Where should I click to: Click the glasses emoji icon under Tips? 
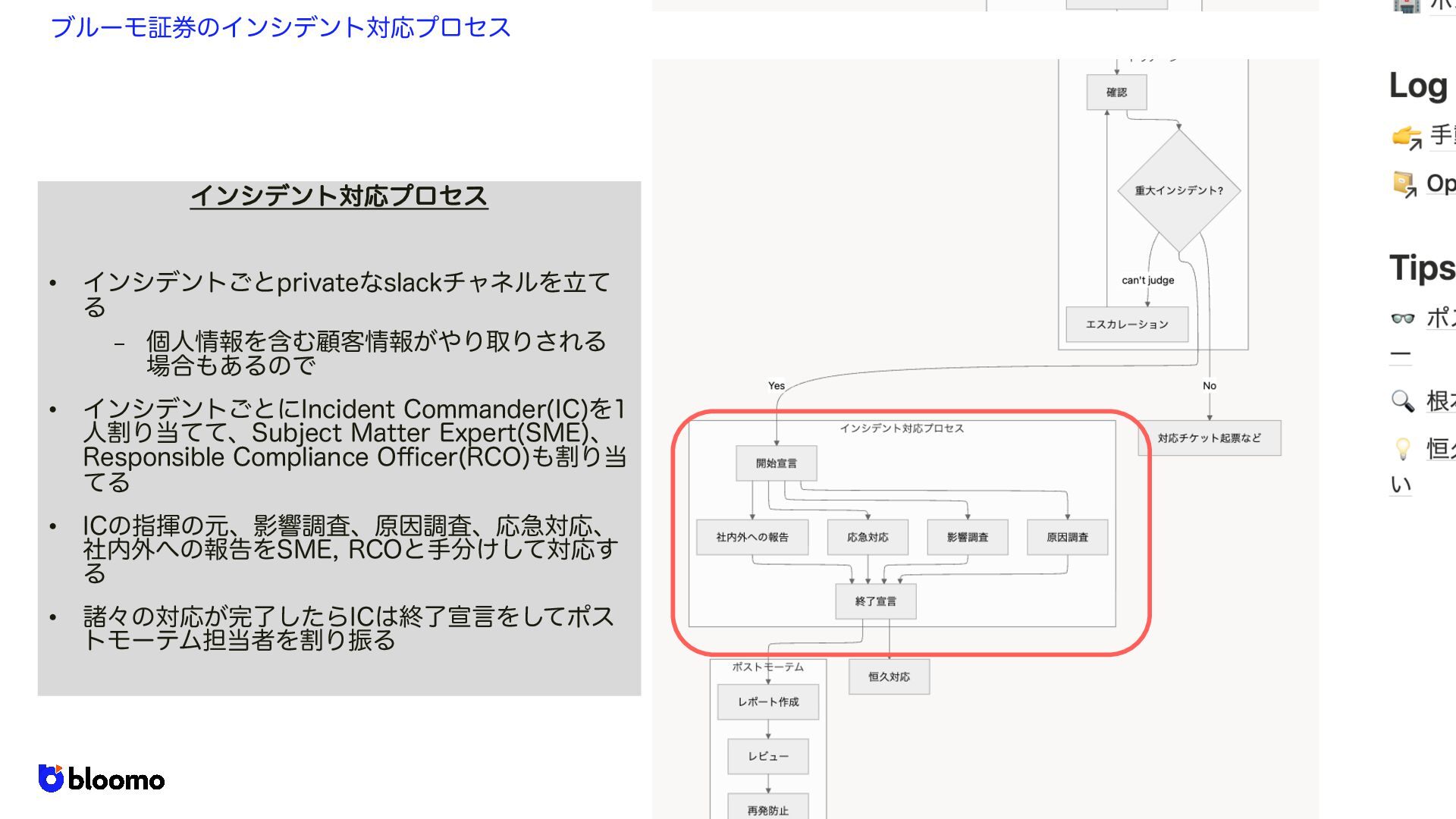click(1403, 318)
